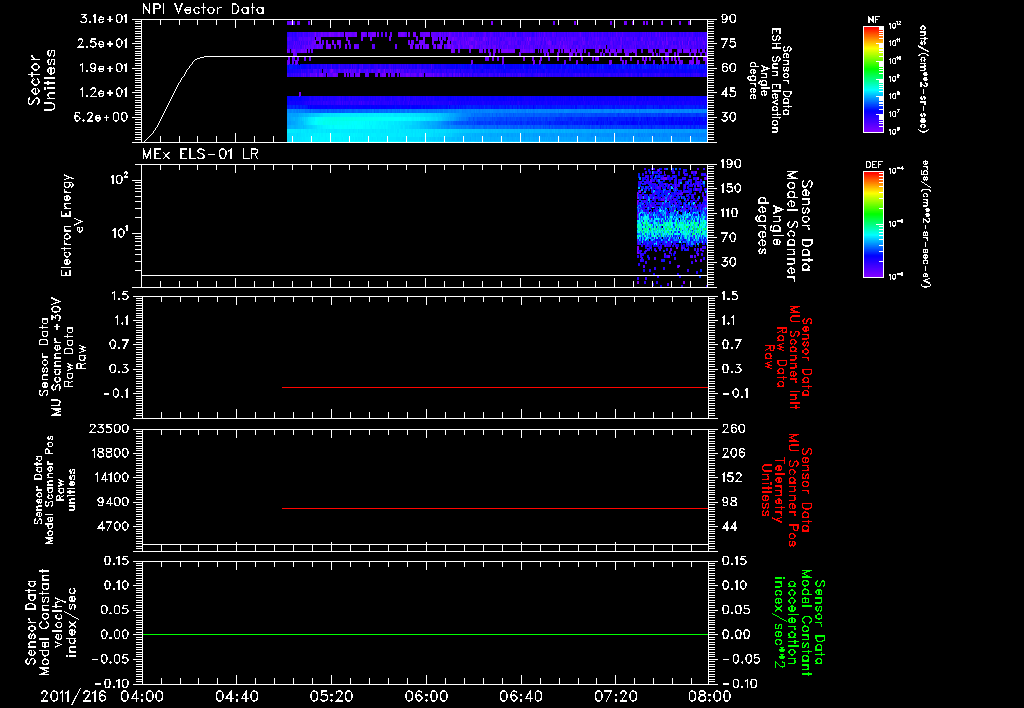Image resolution: width=1024 pixels, height=708 pixels.
Task: Click the 07:20 time axis label
Action: [x=615, y=696]
